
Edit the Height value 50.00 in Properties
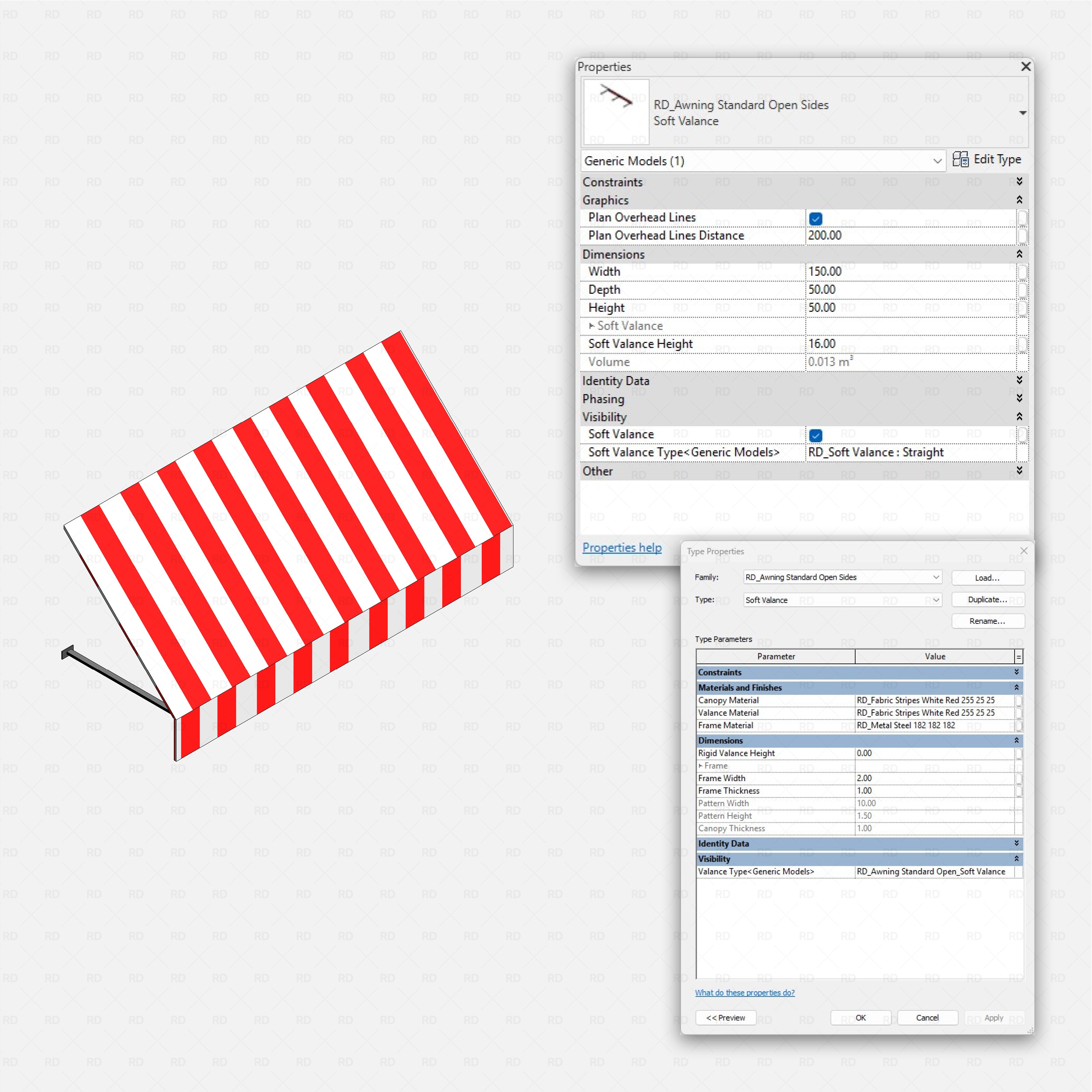[x=910, y=308]
